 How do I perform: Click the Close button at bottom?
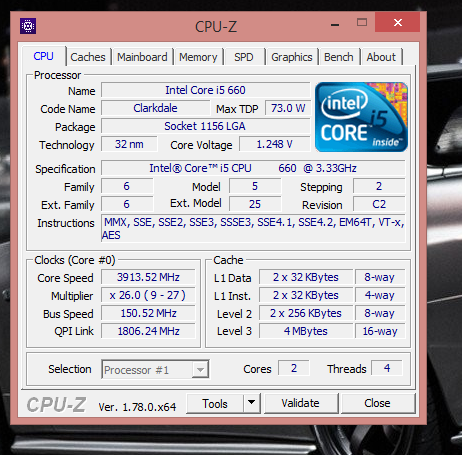377,404
